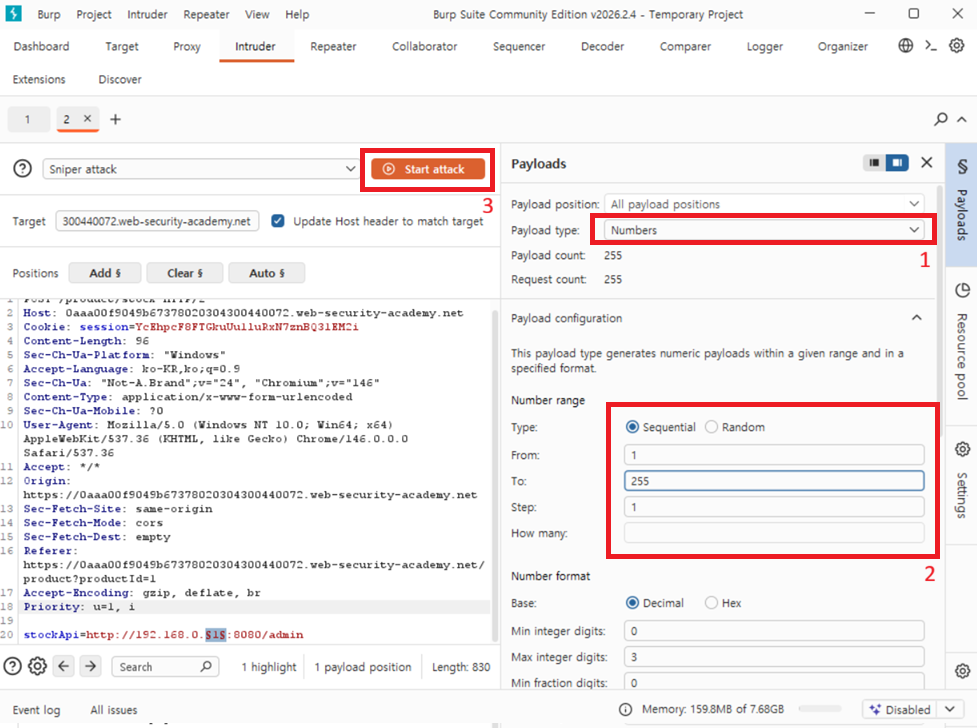Click the magnifier in the Search box
The image size is (977, 728).
pos(206,666)
